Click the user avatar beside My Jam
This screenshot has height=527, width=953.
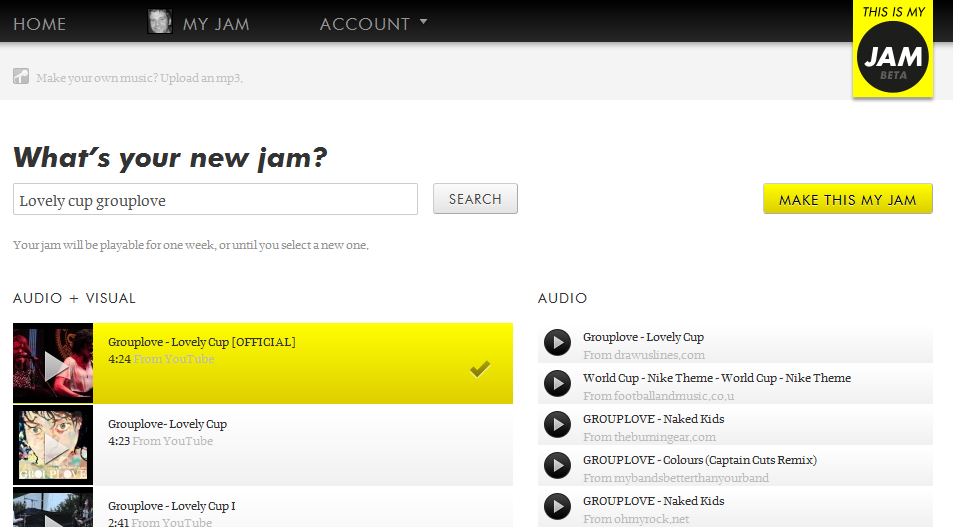pos(160,22)
